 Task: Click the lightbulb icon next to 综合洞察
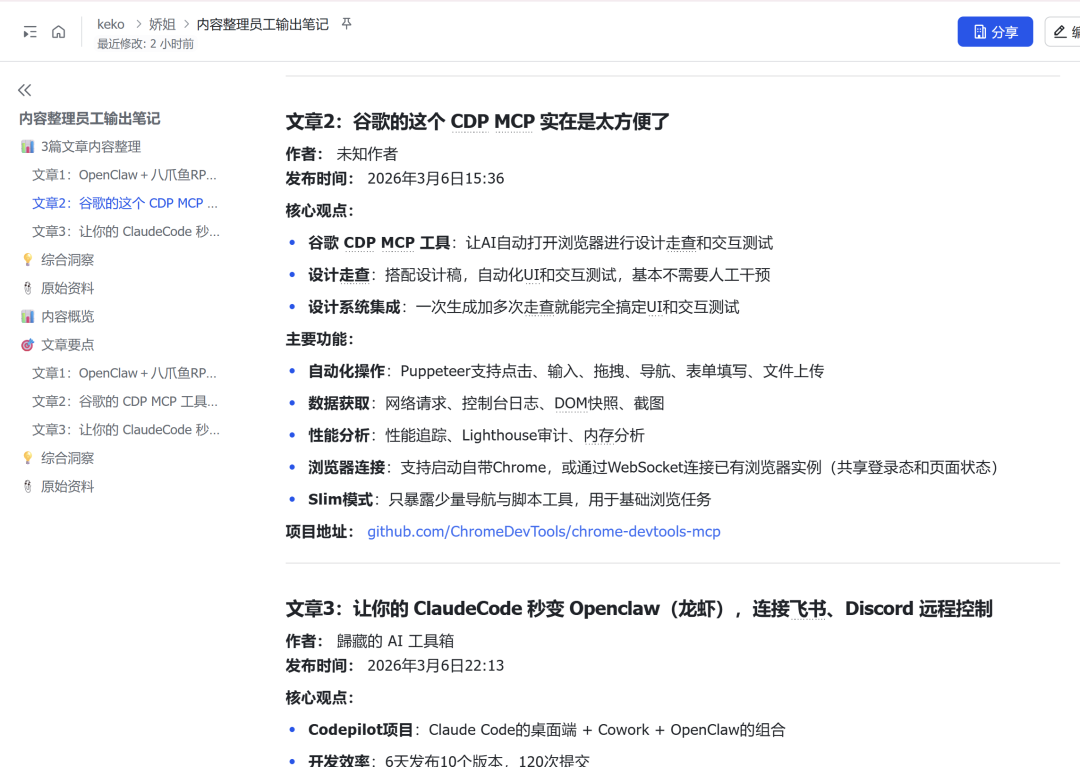pyautogui.click(x=27, y=259)
